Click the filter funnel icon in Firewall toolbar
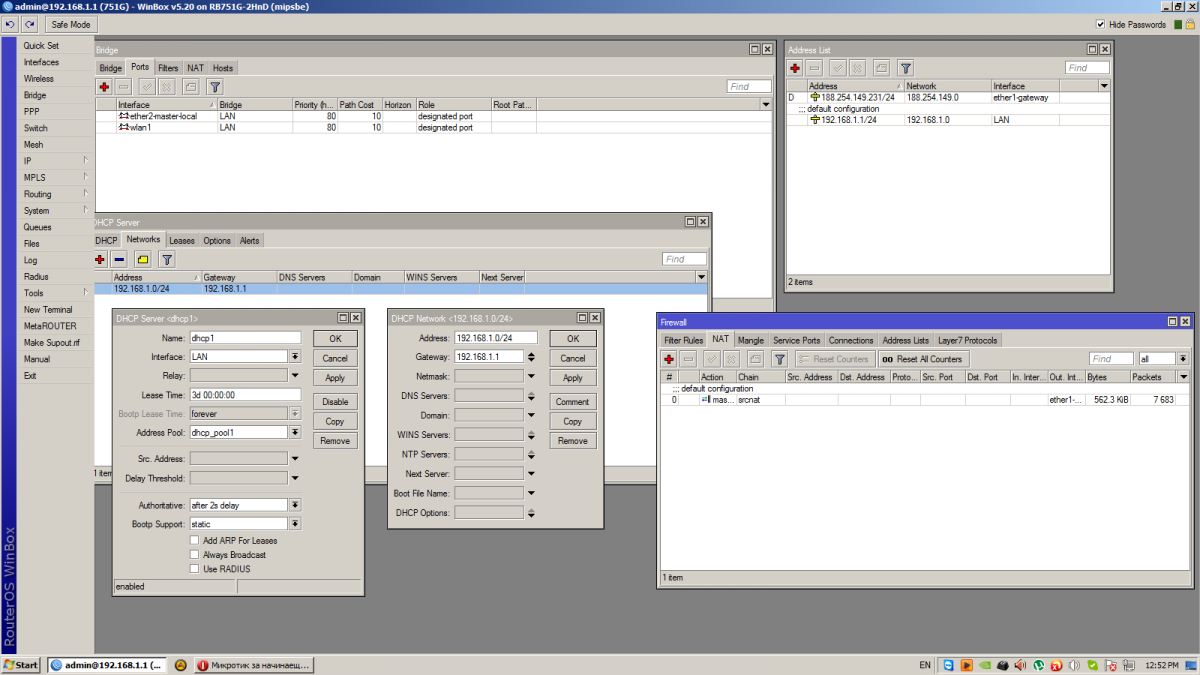The height and width of the screenshot is (675, 1200). click(779, 359)
